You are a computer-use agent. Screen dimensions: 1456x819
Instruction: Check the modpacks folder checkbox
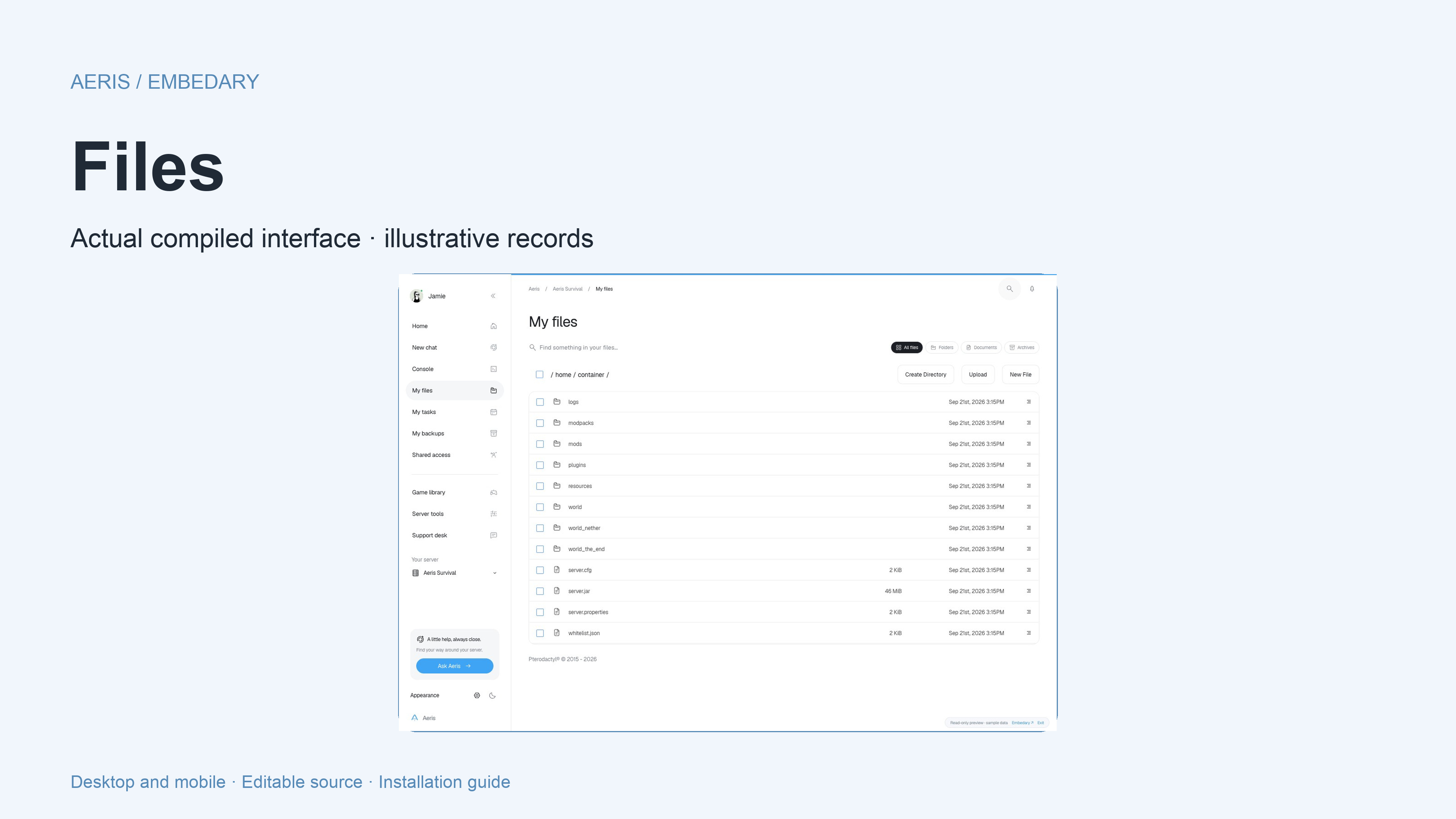(x=540, y=424)
